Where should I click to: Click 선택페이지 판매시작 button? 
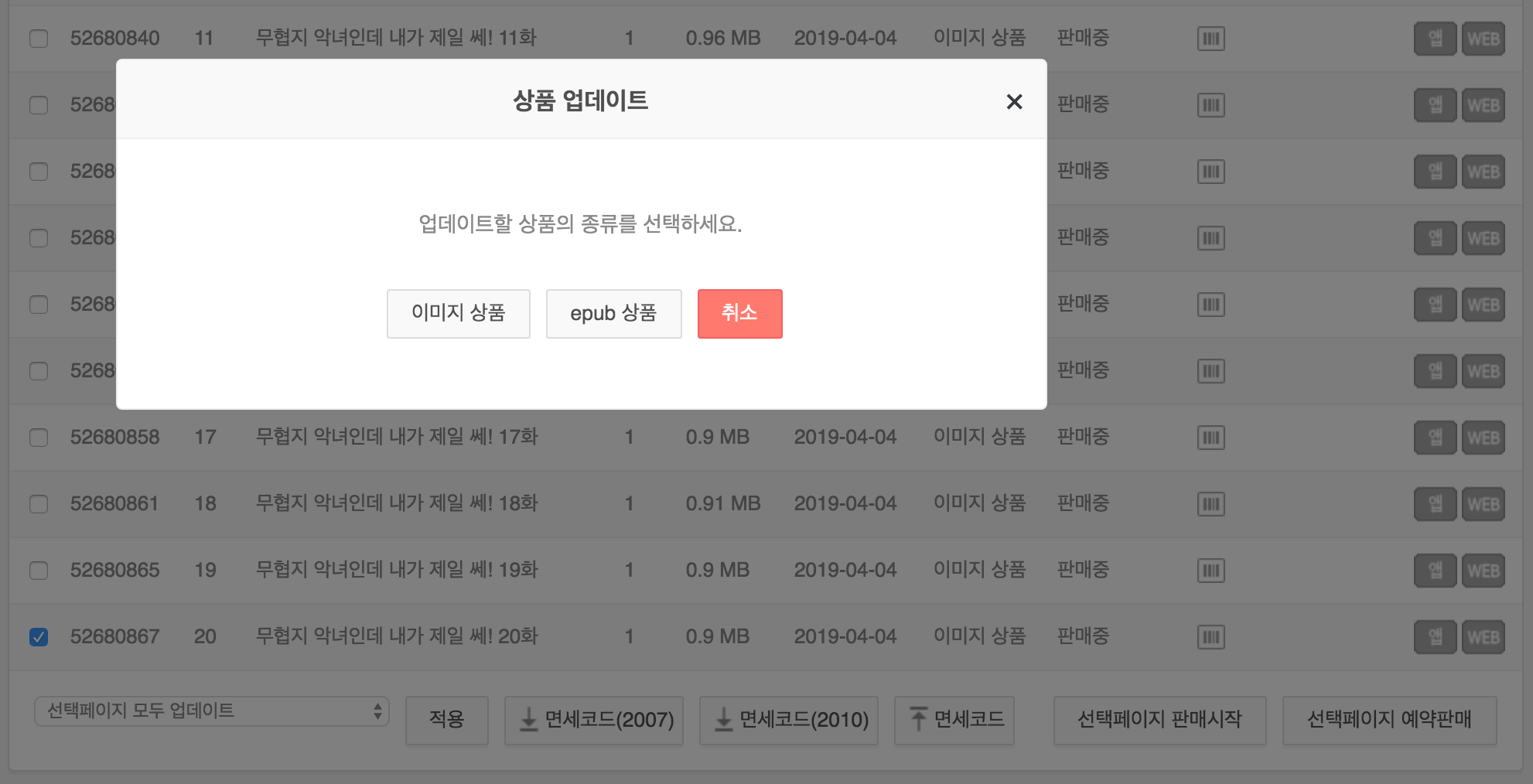[x=1160, y=720]
